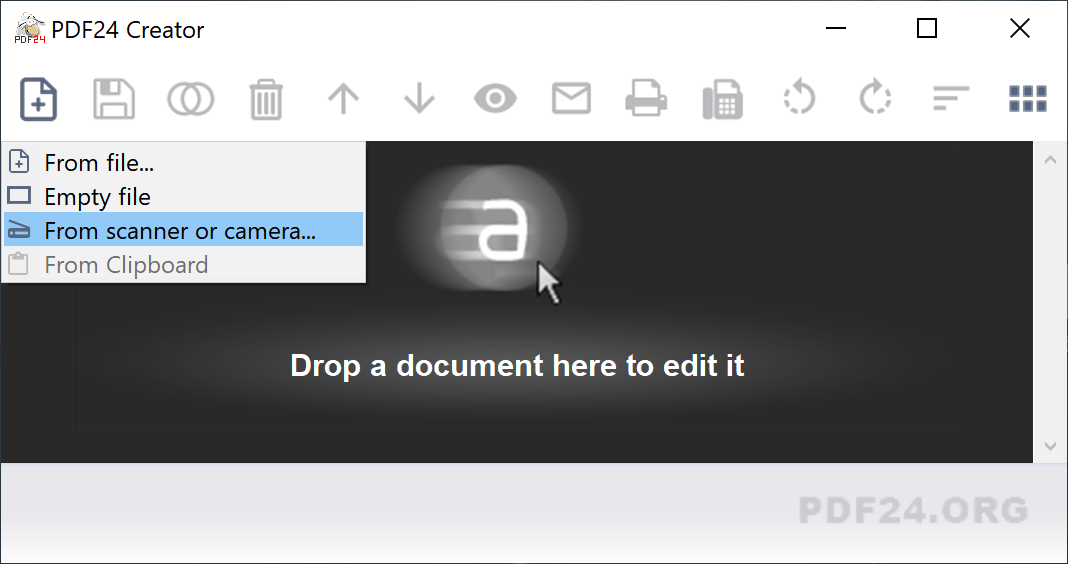Screen dimensions: 1068x564
Task: Click scrollbar down arrow in document area
Action: point(1050,445)
